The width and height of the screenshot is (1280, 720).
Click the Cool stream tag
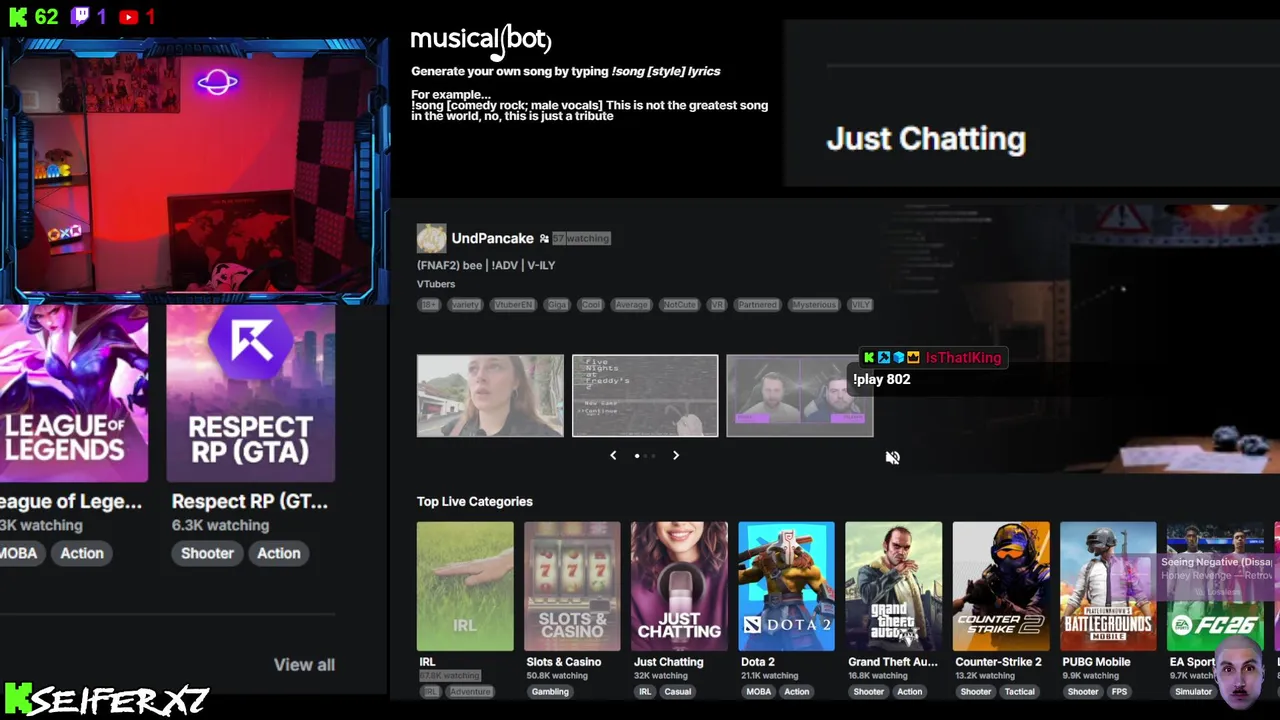pos(591,305)
